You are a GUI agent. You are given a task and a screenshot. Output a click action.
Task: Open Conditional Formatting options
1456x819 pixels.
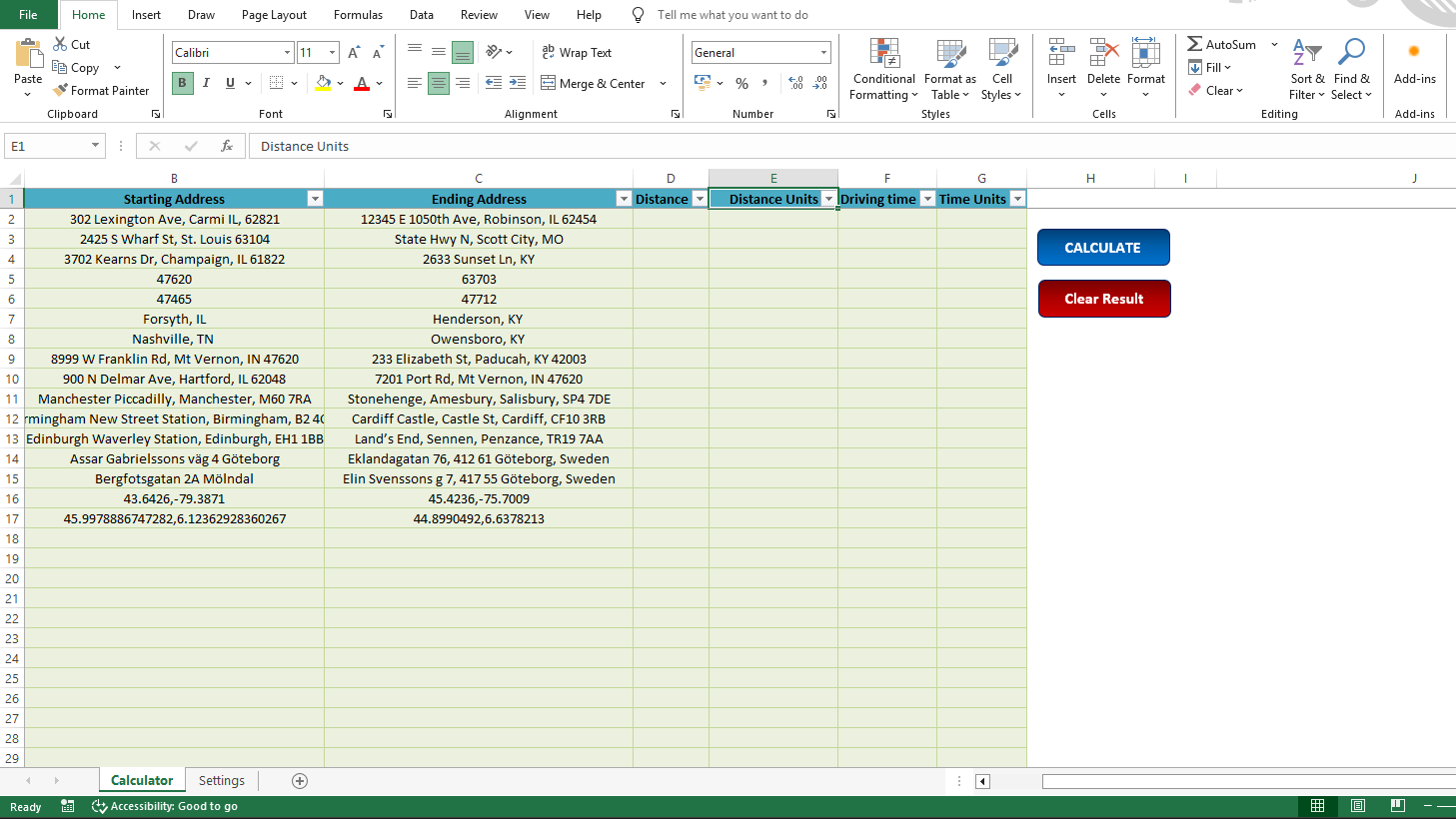[x=882, y=70]
